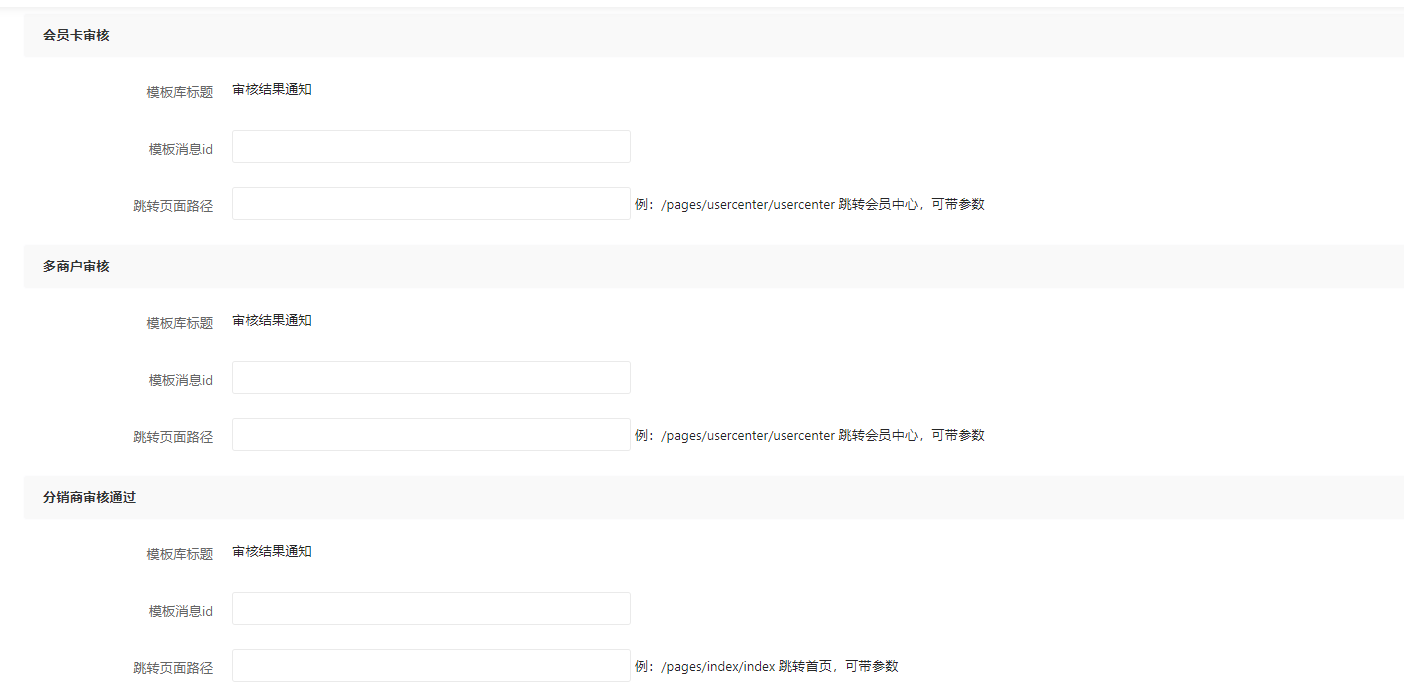Click the 跳转页面路径 field under 多商户审核
1404x699 pixels.
point(431,435)
